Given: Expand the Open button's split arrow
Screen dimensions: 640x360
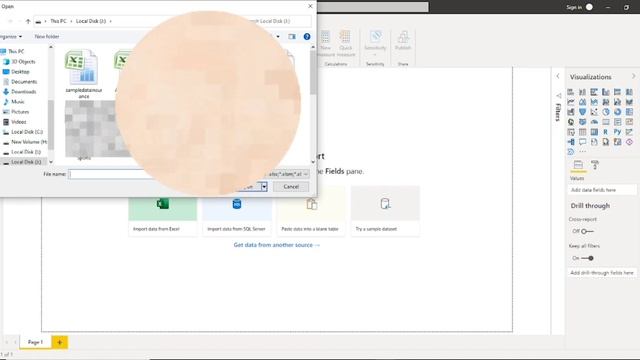Looking at the screenshot, I should (264, 187).
